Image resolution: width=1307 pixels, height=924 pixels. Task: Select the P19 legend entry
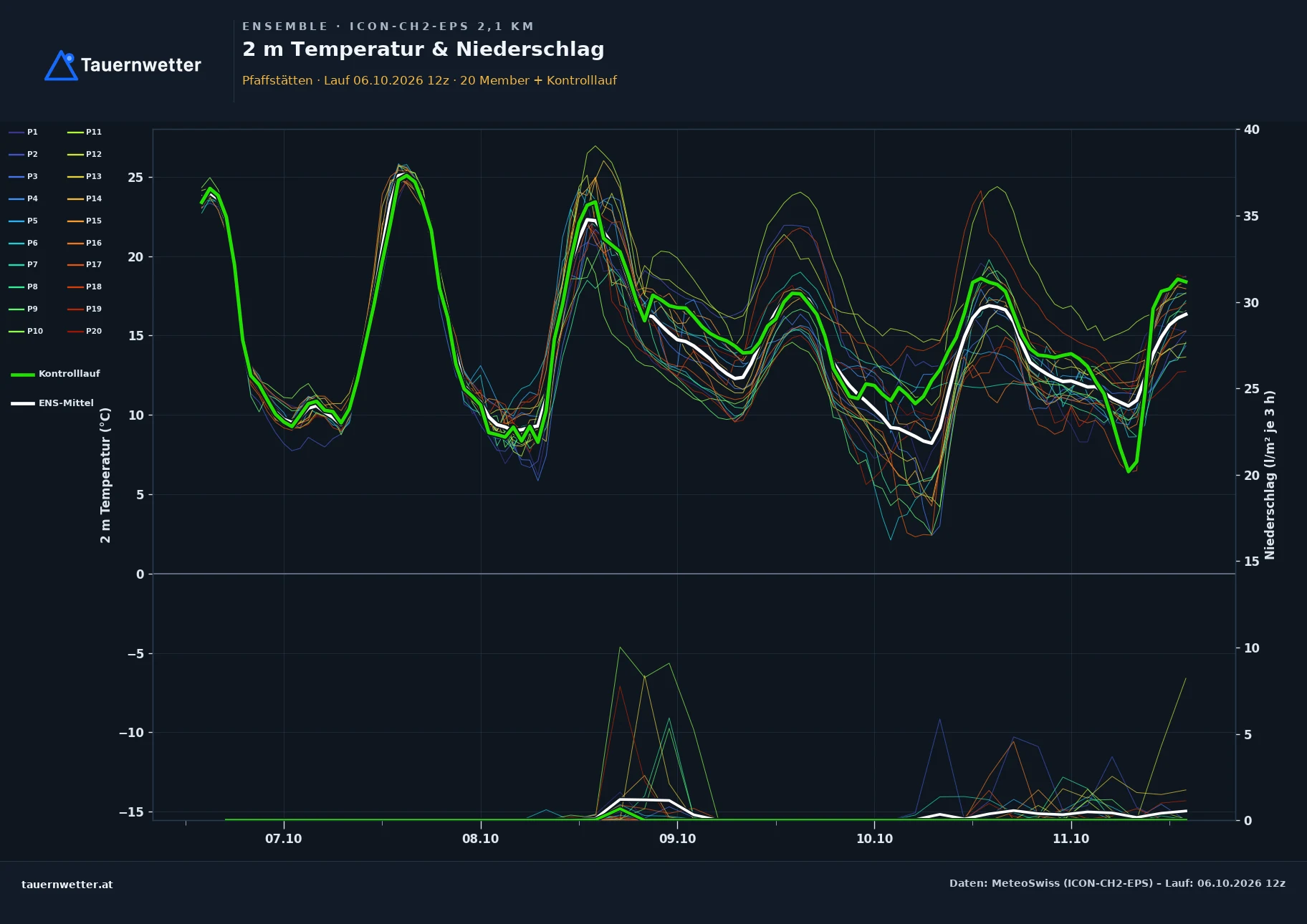point(85,309)
